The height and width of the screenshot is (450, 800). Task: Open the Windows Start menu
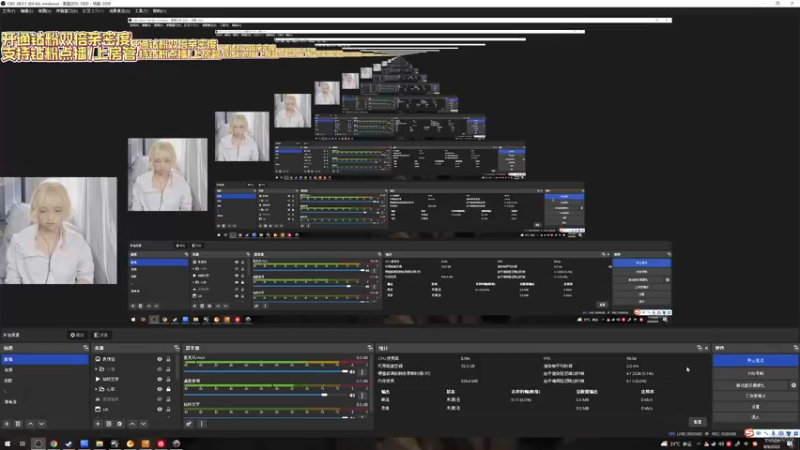click(7, 444)
